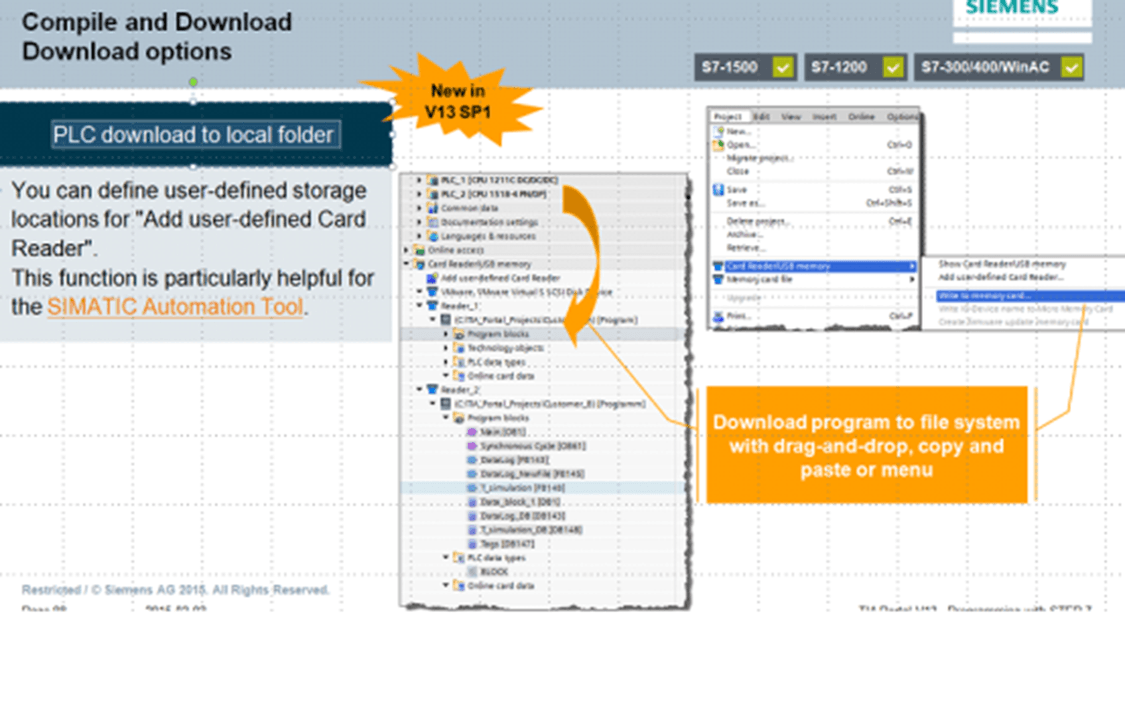Expand the Online access node
Viewport: 1125px width, 719px height.
point(407,250)
